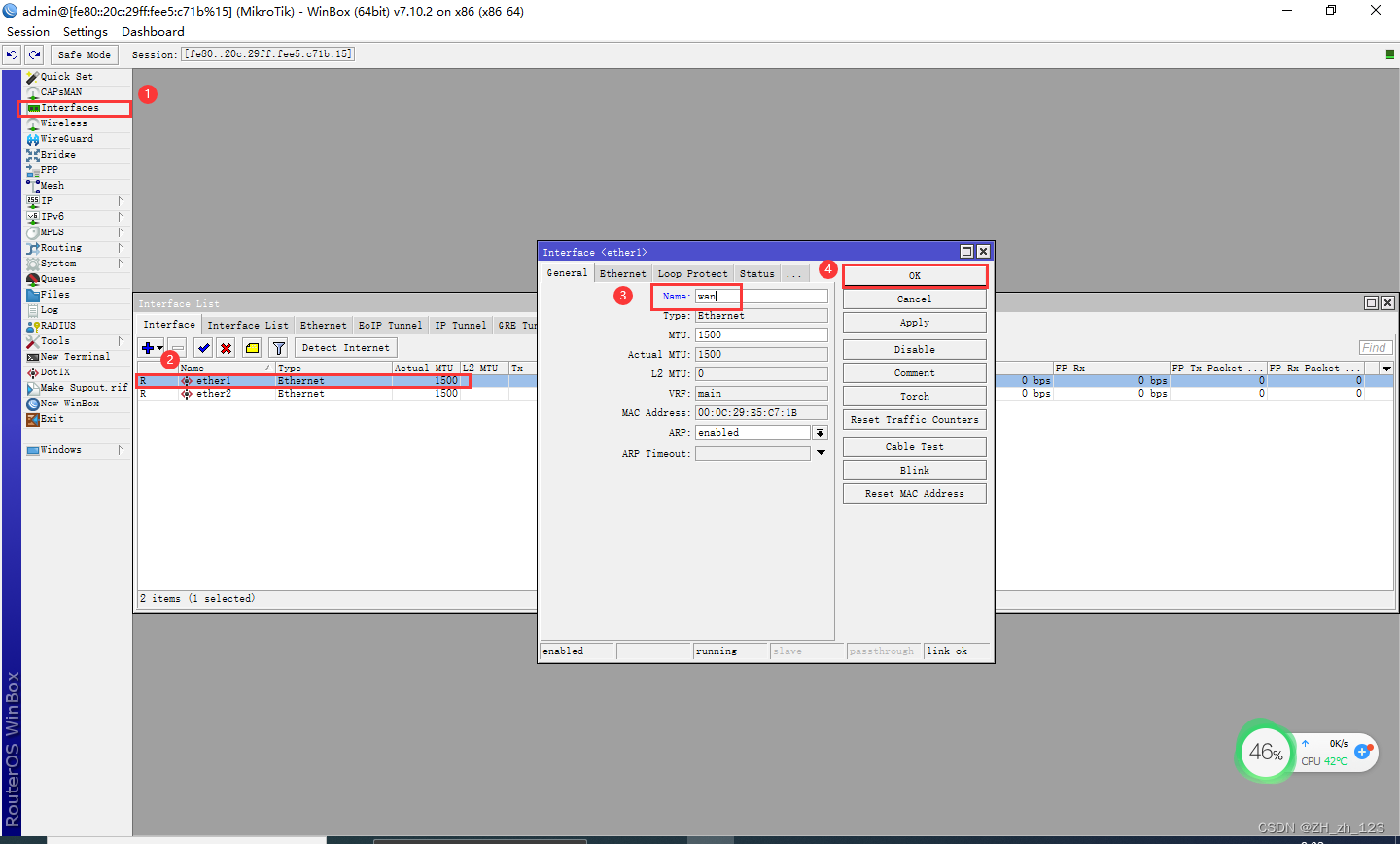Open the Session menu

[x=28, y=32]
